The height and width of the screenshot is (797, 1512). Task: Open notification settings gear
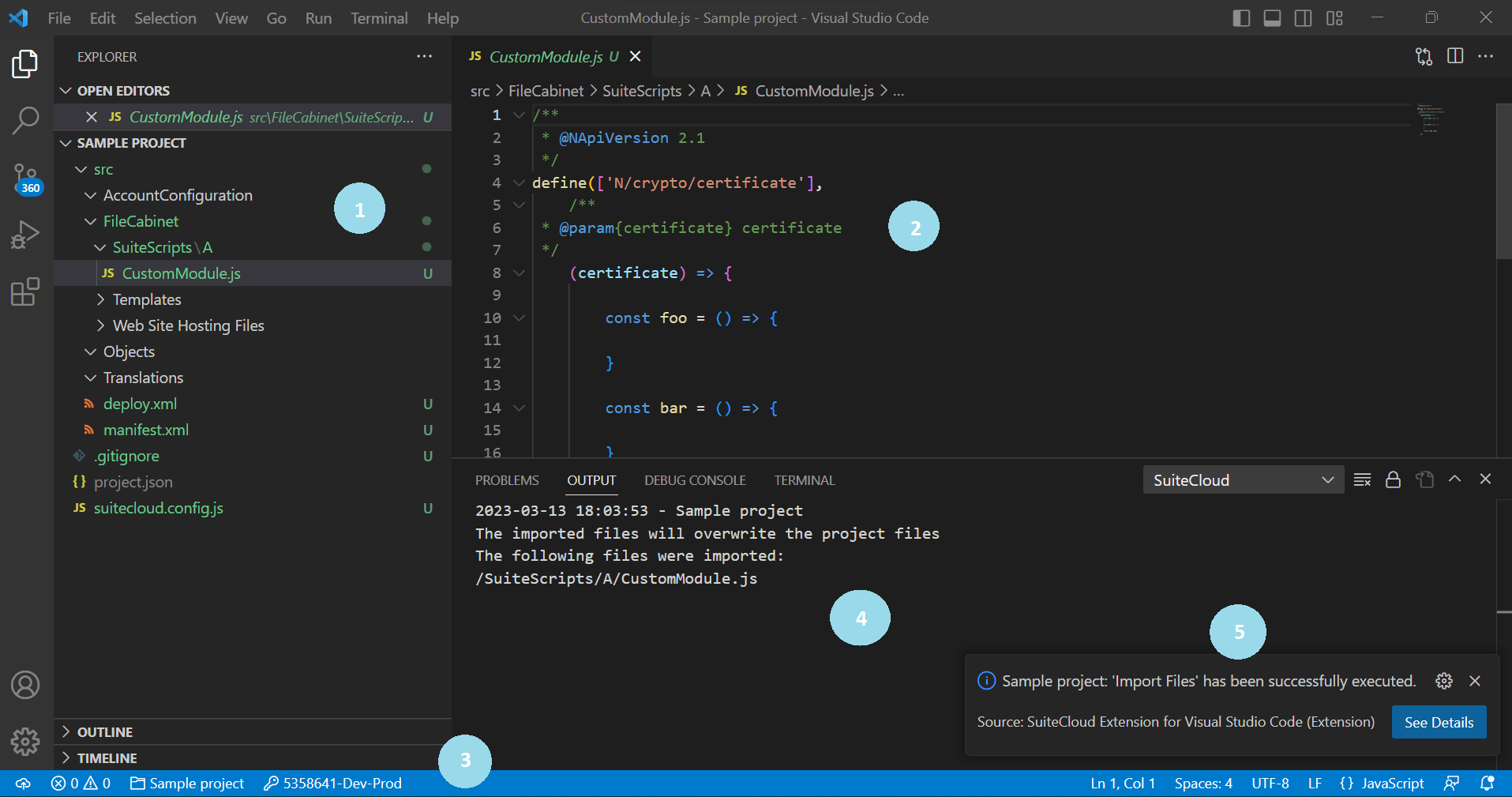coord(1444,681)
